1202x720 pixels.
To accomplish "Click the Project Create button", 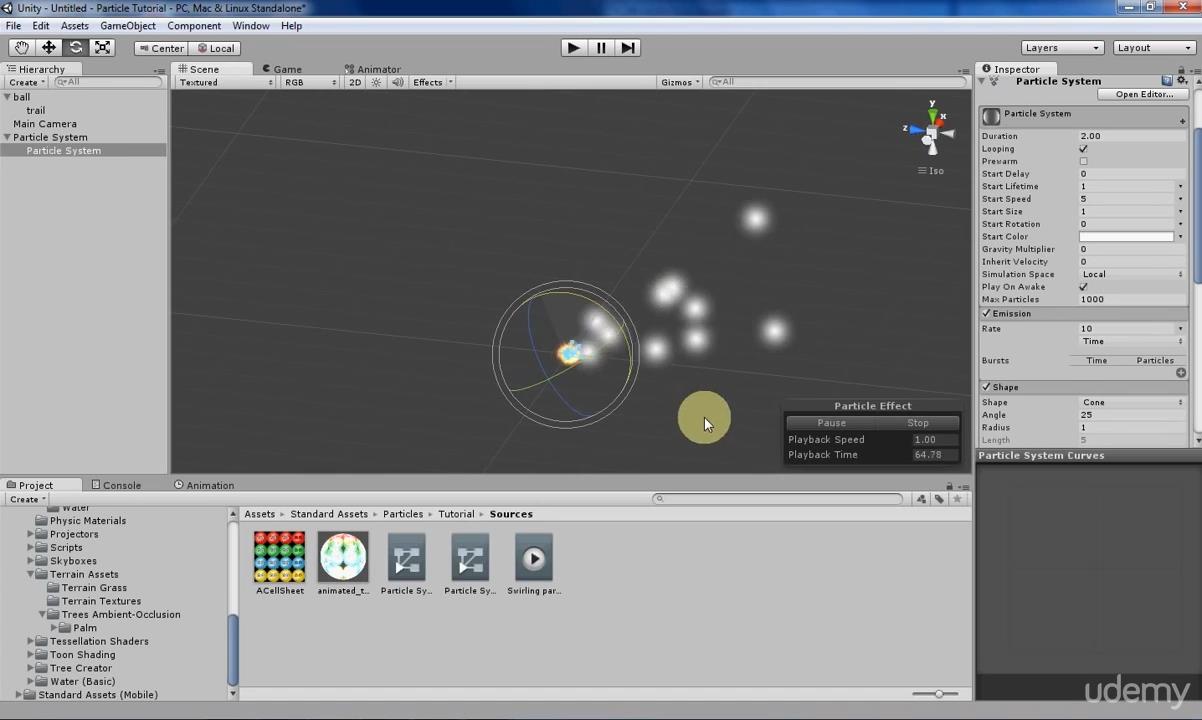I will [26, 499].
